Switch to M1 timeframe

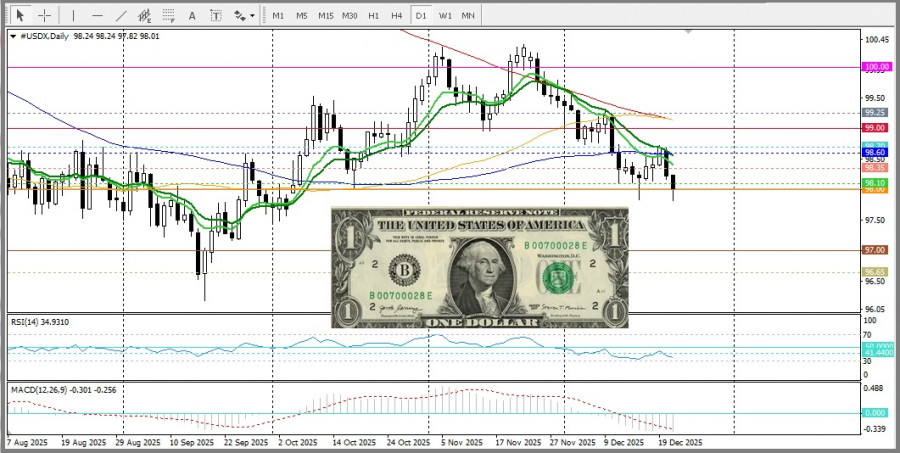click(278, 15)
